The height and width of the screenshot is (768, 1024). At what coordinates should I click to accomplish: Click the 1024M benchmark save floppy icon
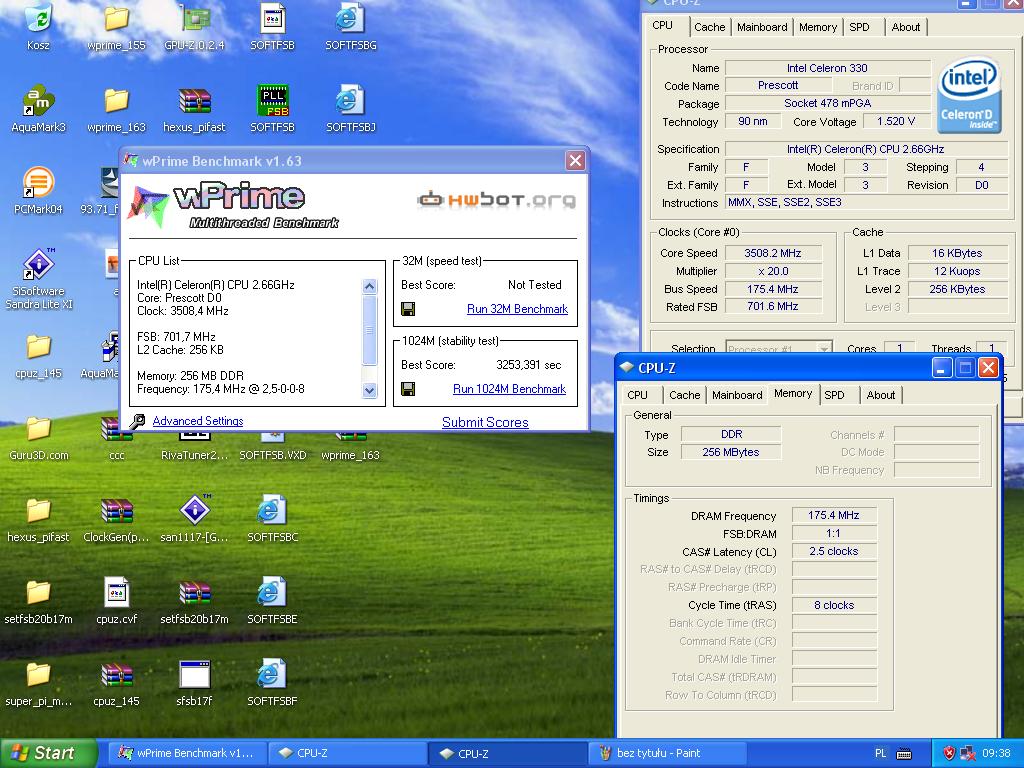[408, 389]
